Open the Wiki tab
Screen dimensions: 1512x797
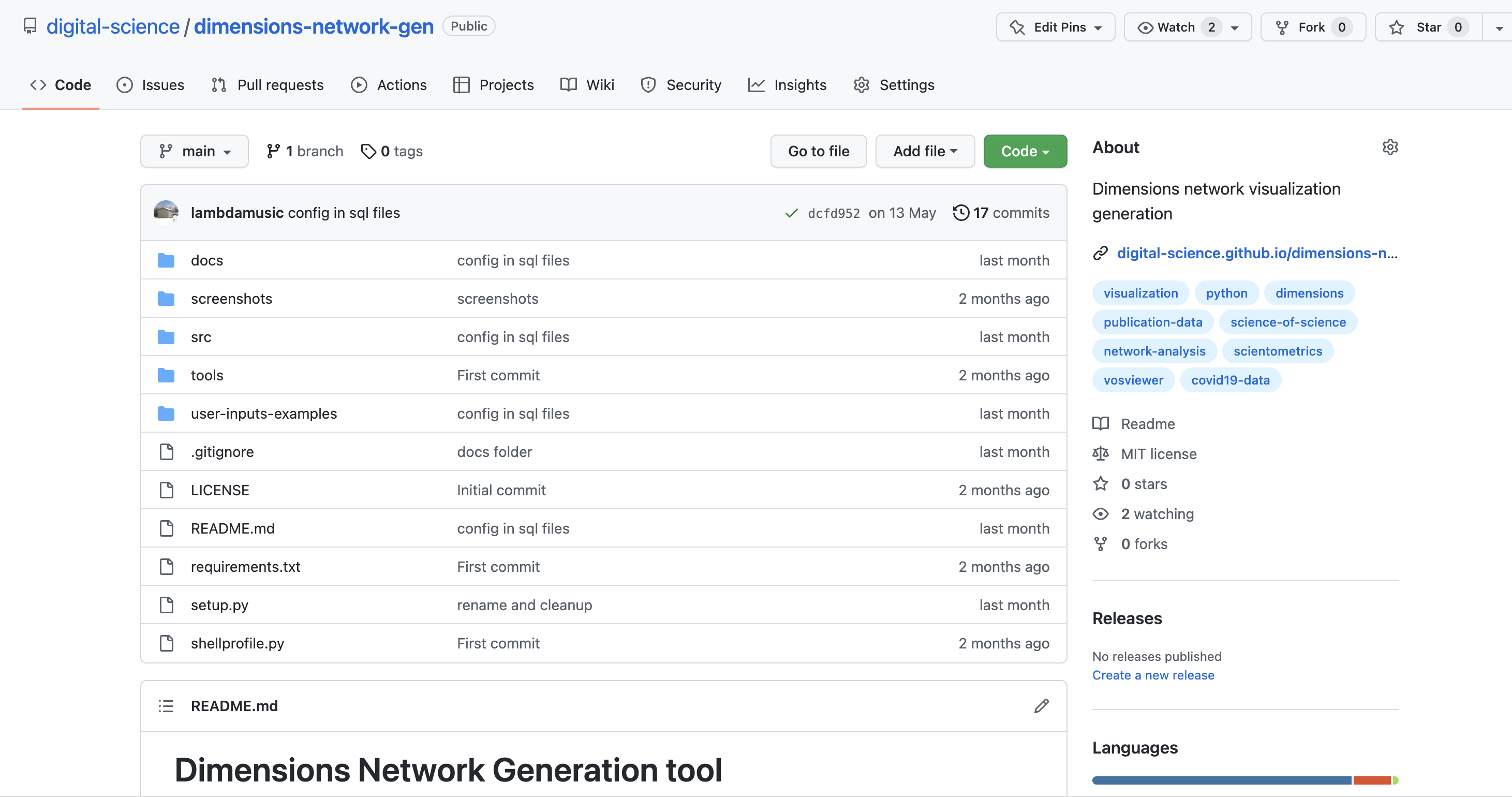pyautogui.click(x=587, y=85)
